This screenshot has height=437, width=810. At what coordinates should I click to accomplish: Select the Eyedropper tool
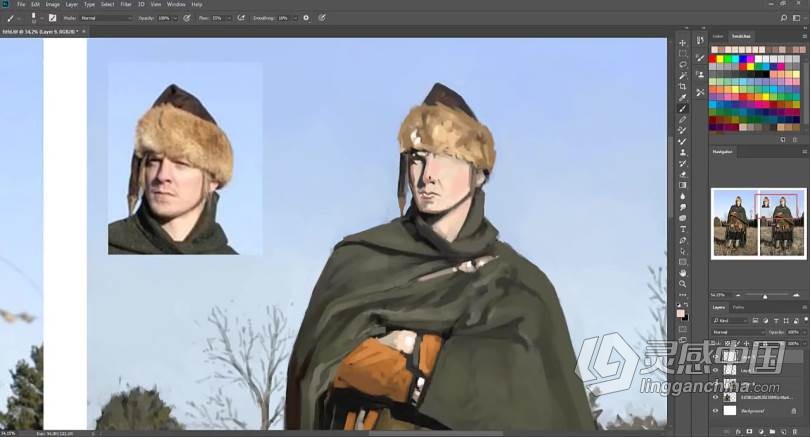point(682,98)
